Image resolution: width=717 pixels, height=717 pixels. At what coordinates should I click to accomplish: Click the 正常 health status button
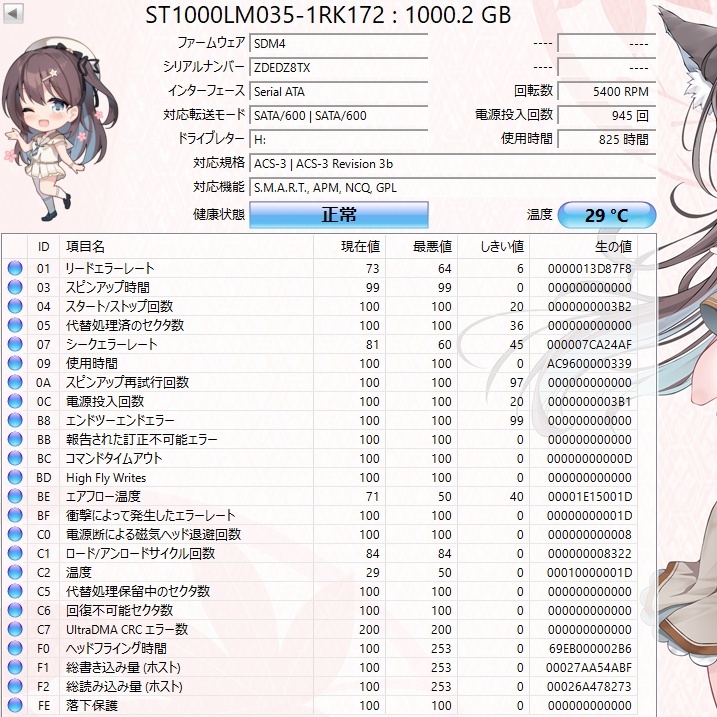coord(339,215)
